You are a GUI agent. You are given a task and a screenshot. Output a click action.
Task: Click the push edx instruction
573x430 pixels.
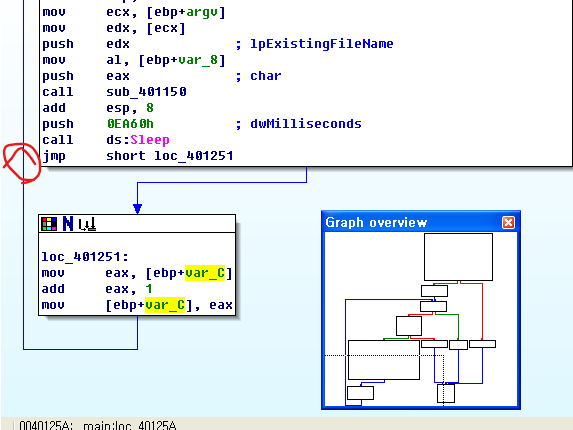pos(86,44)
